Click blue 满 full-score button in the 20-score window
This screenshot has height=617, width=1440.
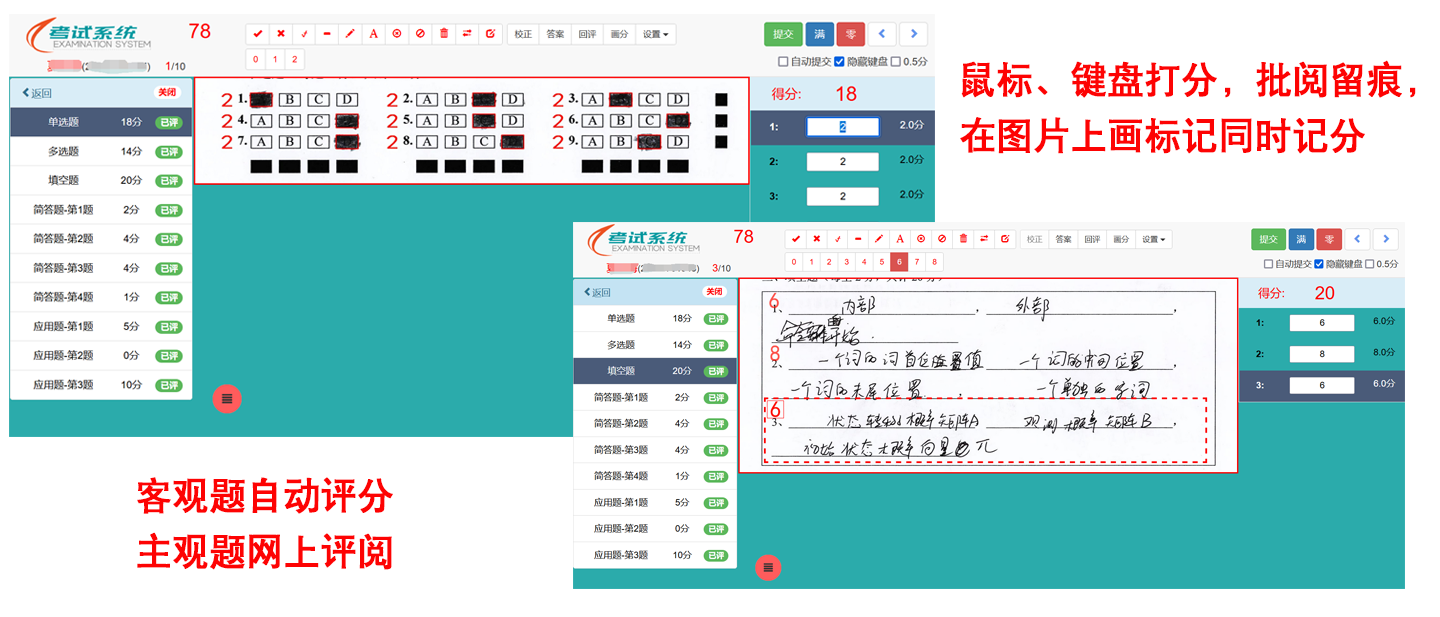[x=1300, y=239]
